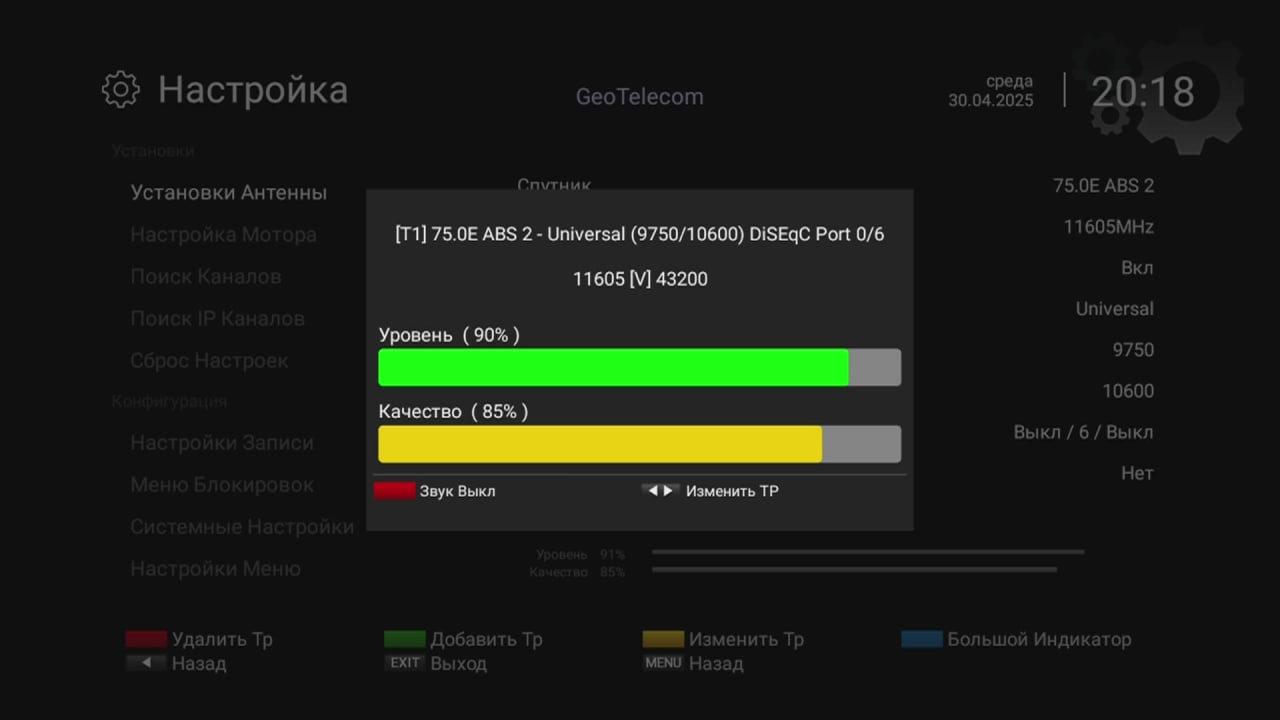Click the Большой Индикатор label
The width and height of the screenshot is (1280, 720).
point(1039,639)
